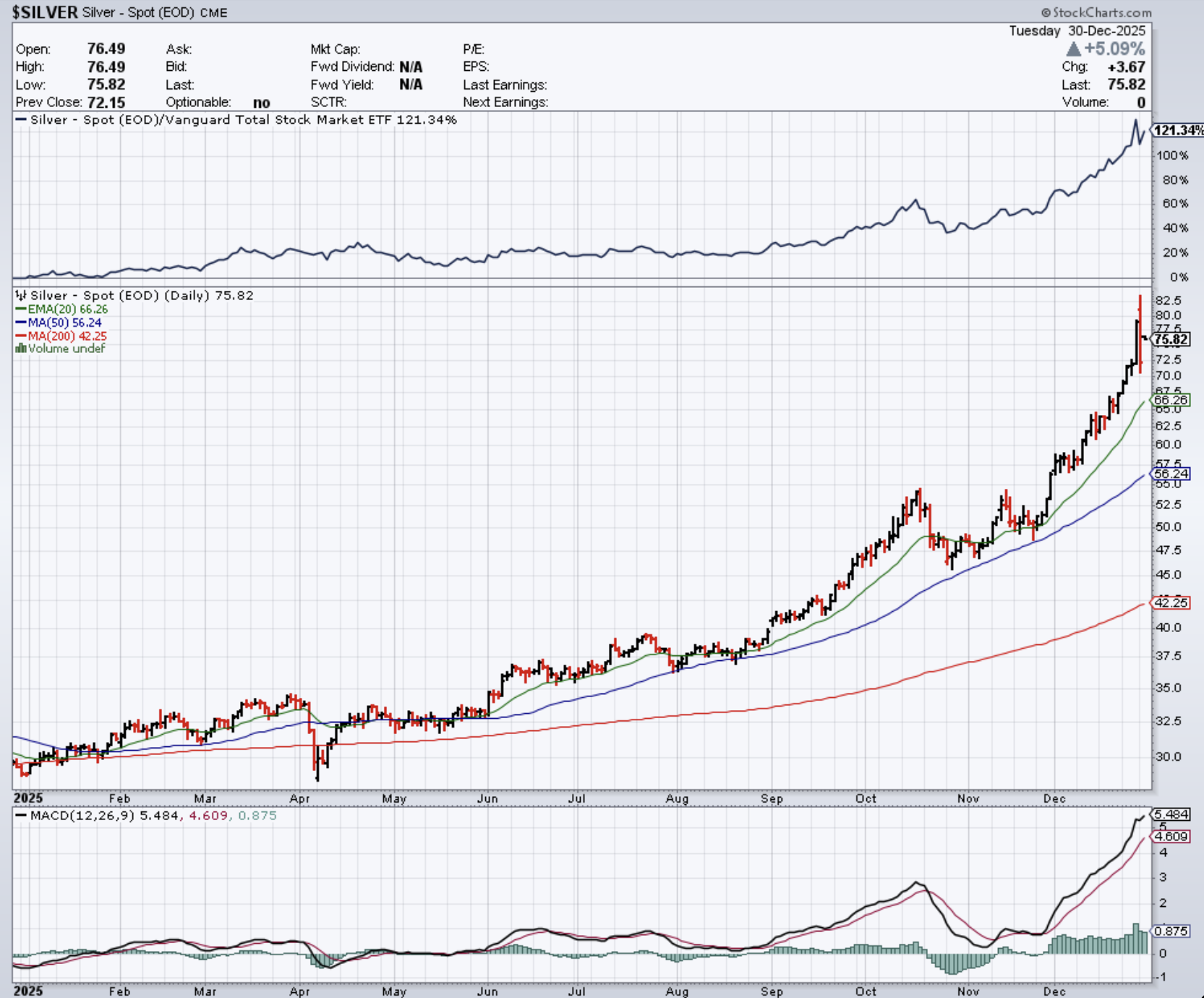
Task: Click the 75.82 current price axis label
Action: coord(1171,339)
